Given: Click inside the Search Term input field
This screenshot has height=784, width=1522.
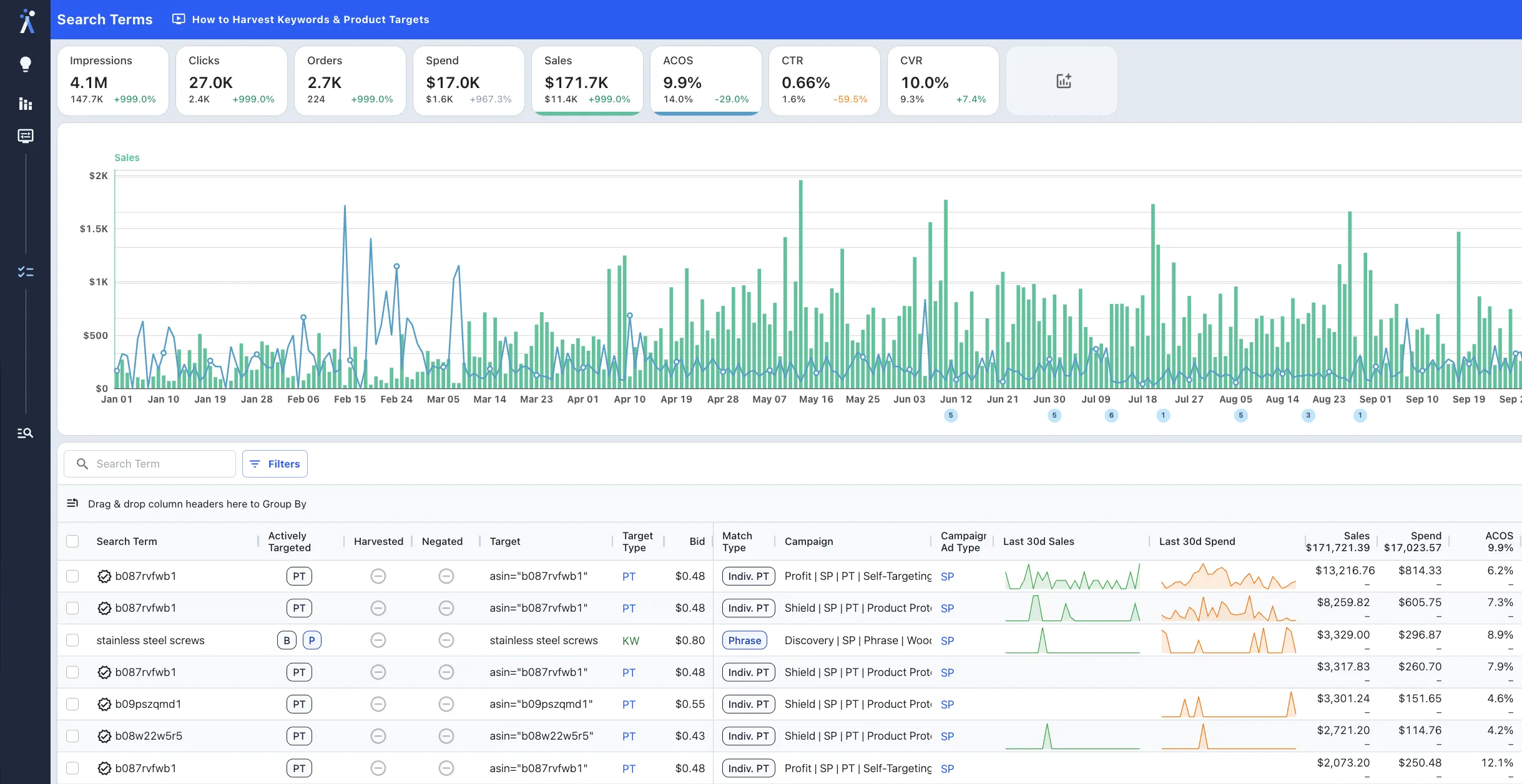Looking at the screenshot, I should [x=150, y=464].
